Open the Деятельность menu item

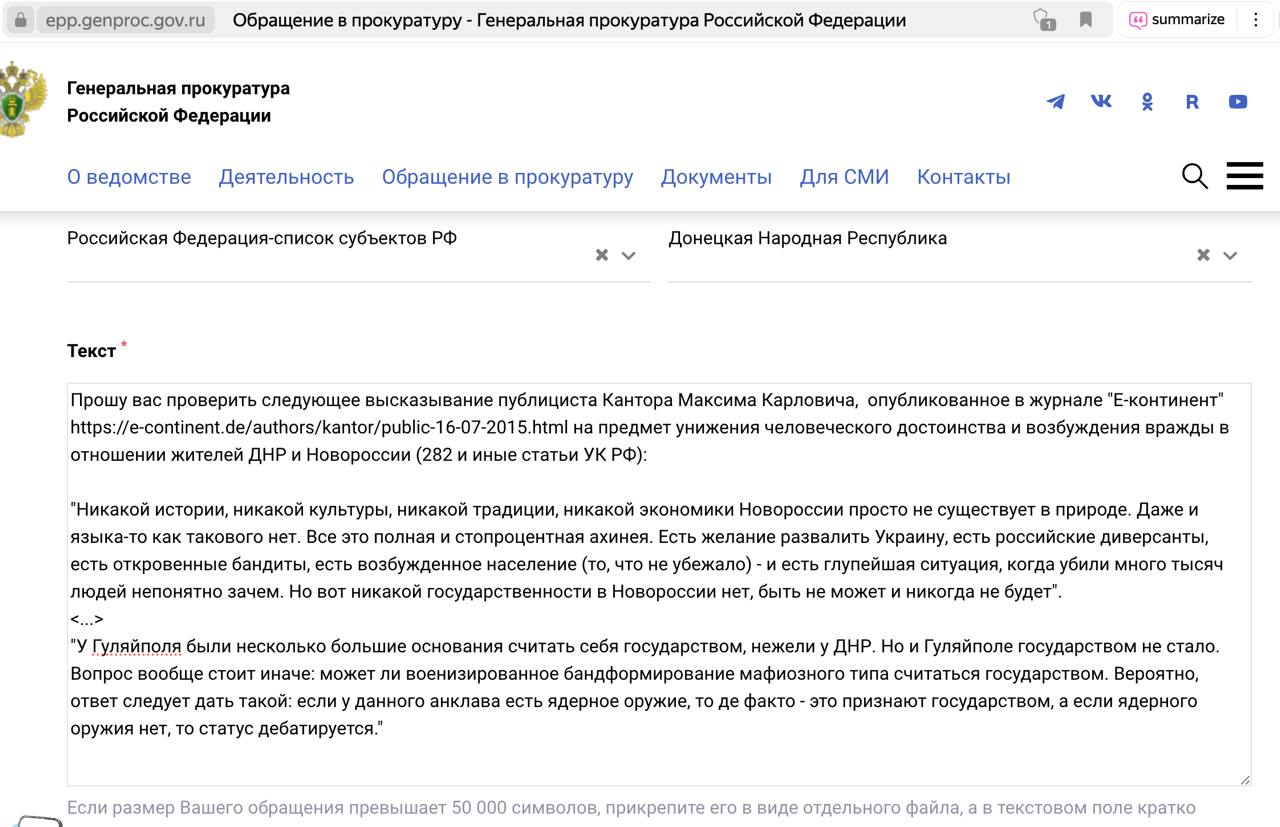pyautogui.click(x=286, y=177)
